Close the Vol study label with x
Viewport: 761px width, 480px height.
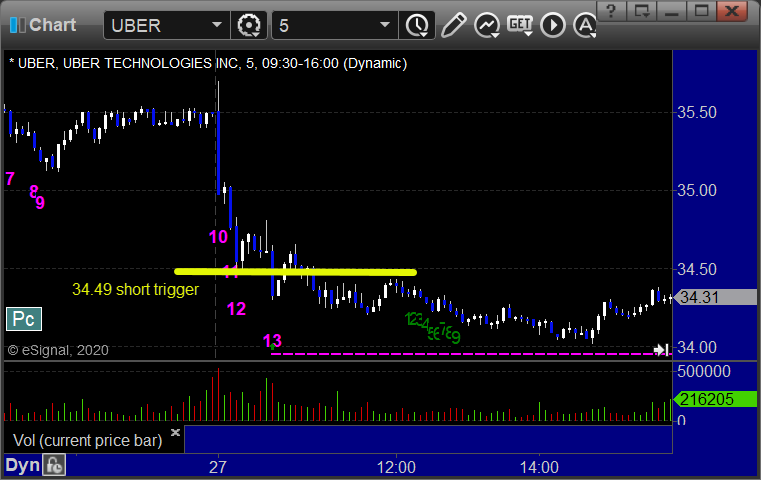[x=175, y=432]
